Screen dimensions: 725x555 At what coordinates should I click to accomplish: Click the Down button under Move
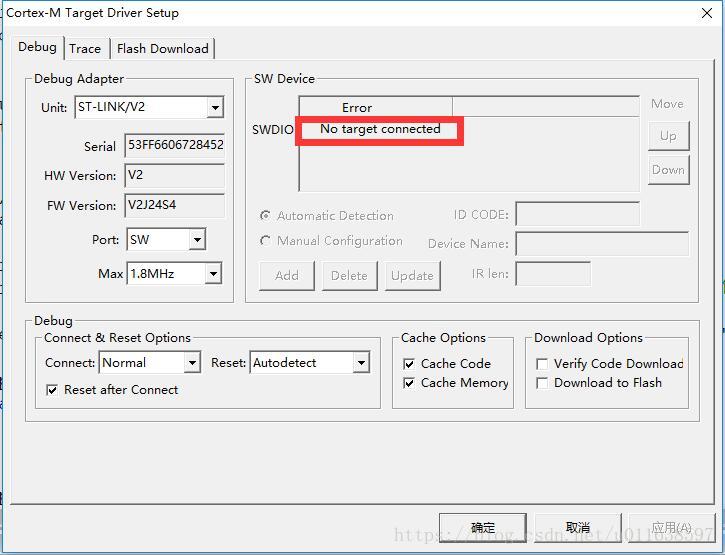(x=669, y=170)
